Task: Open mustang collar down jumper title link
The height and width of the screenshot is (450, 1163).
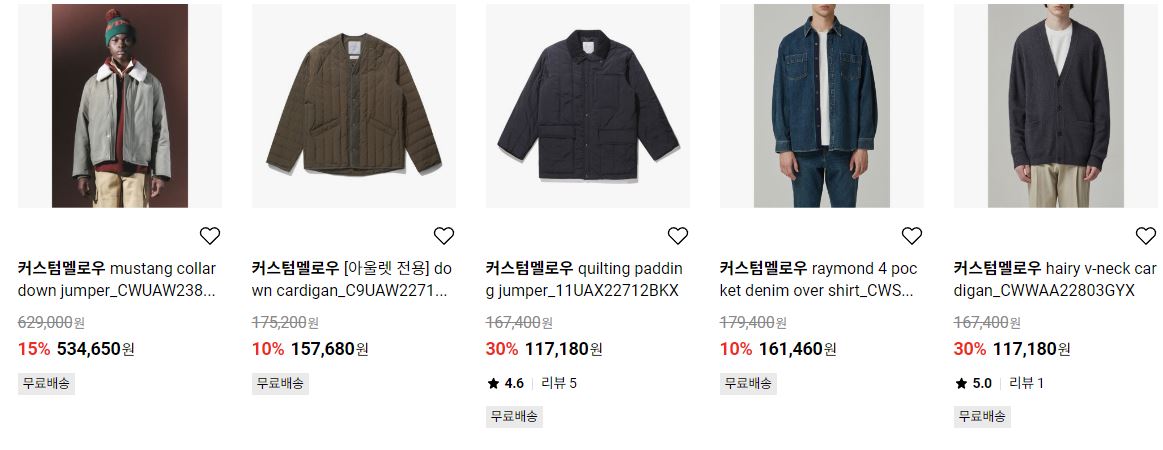Action: 117,279
